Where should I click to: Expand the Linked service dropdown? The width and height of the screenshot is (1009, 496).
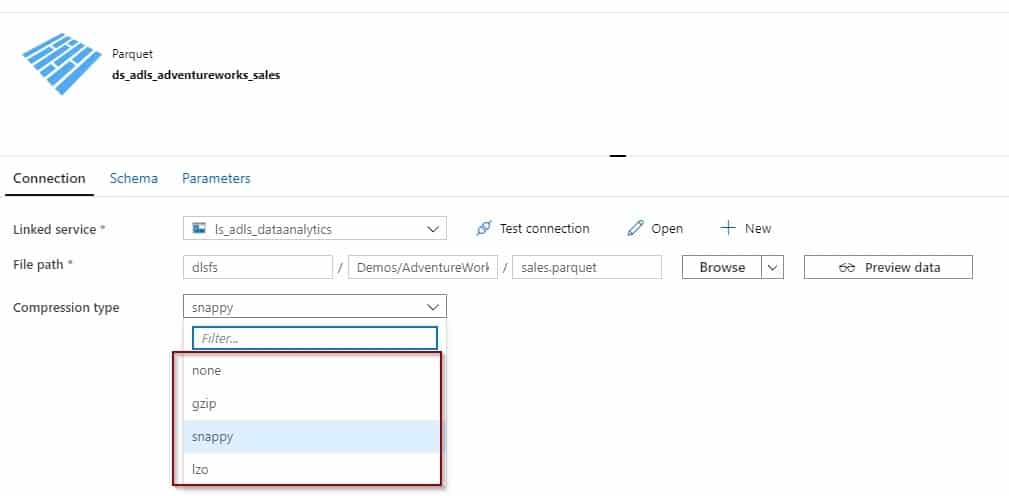[432, 229]
